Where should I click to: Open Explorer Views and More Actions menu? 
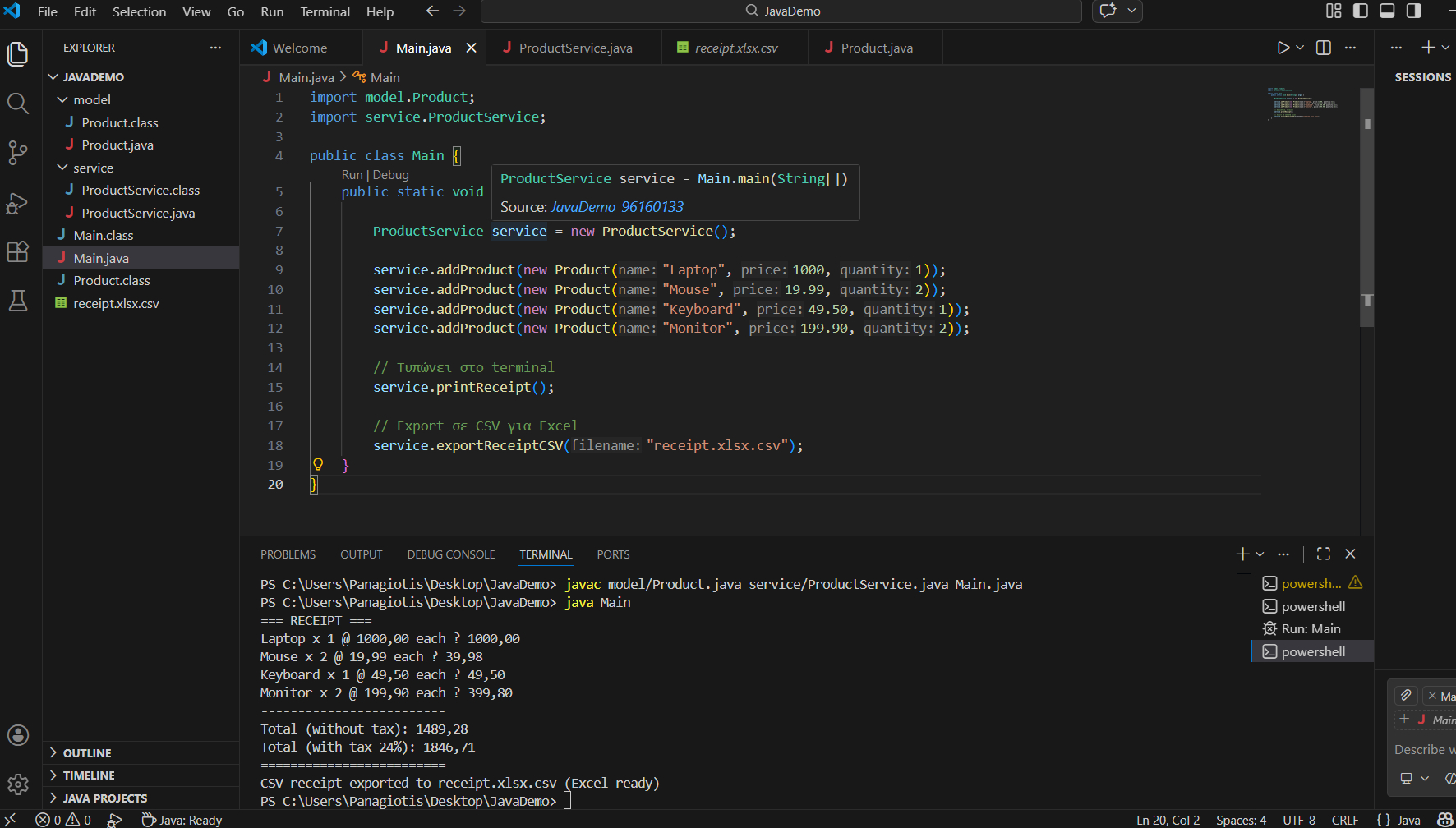tap(215, 48)
